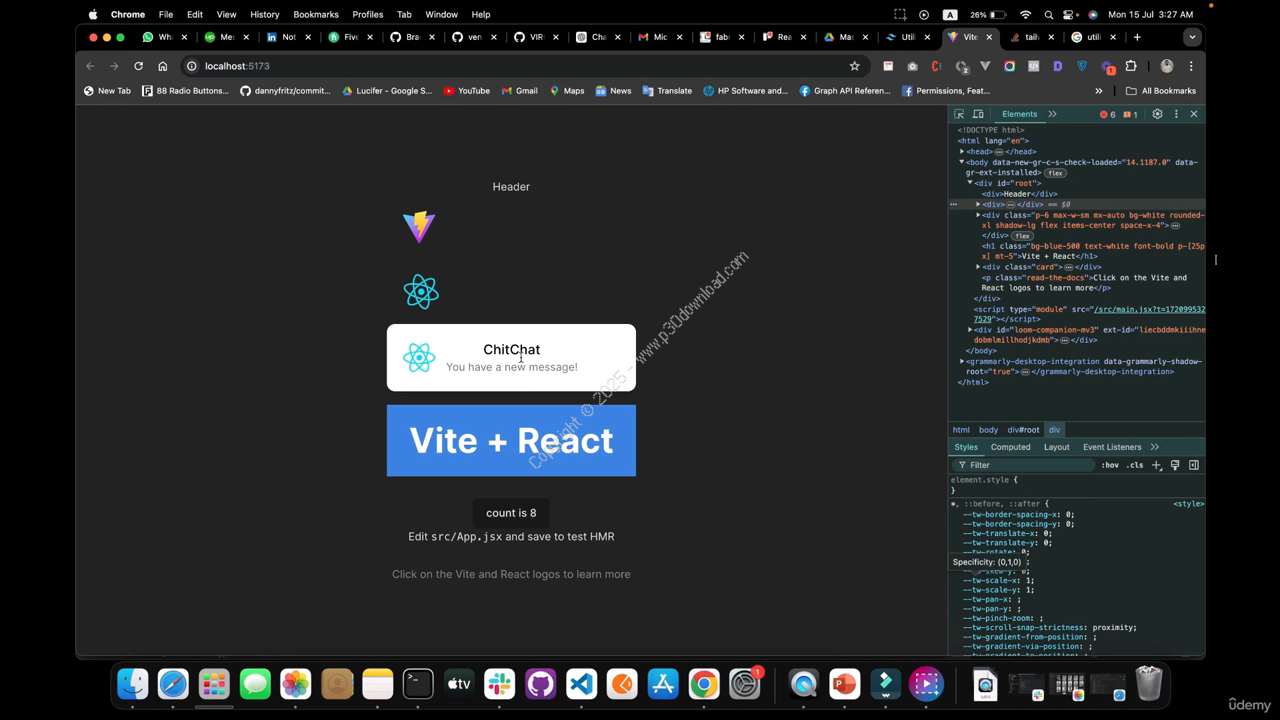
Task: Switch to the Event Listeners tab
Action: coord(1112,447)
